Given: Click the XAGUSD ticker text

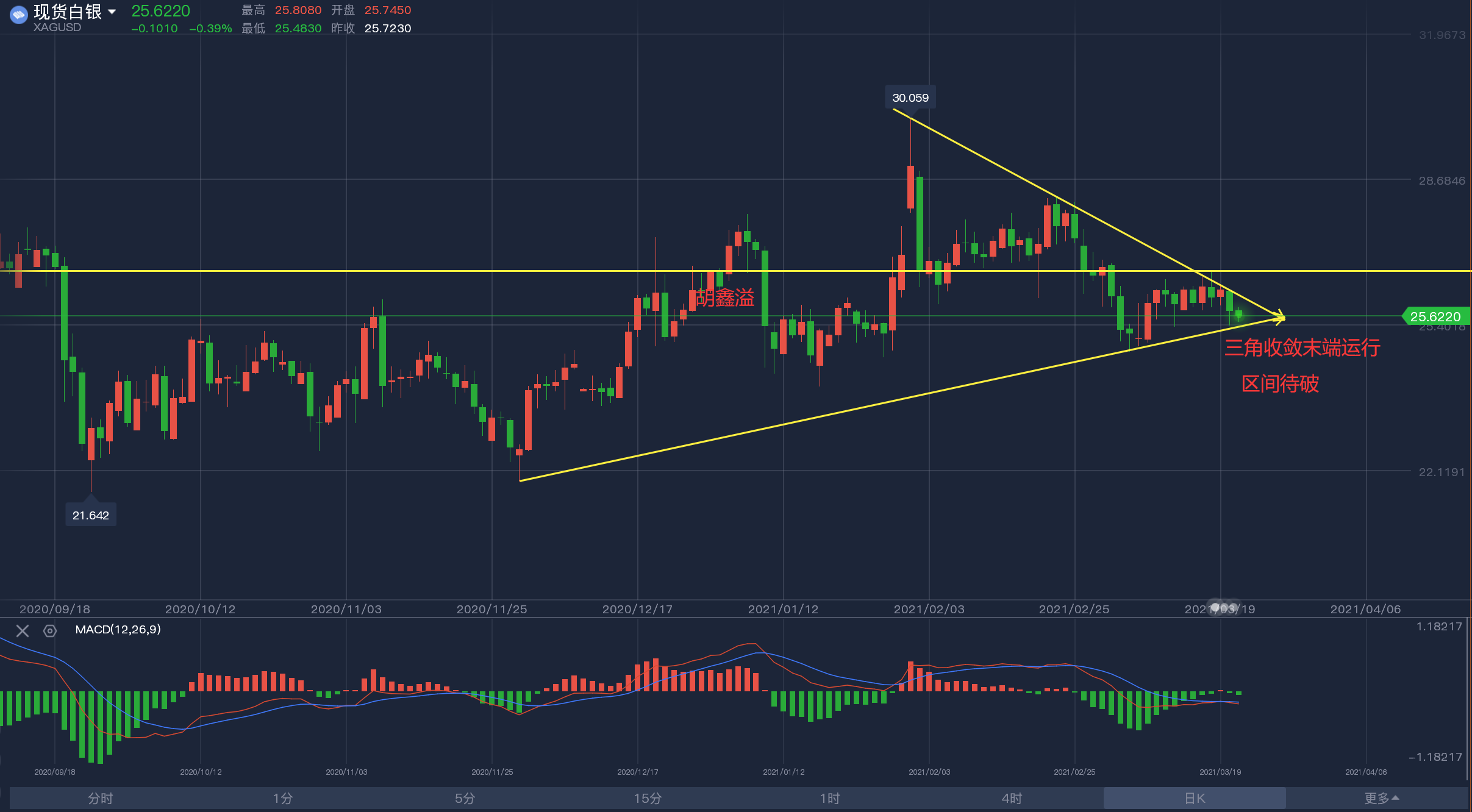Looking at the screenshot, I should click(57, 27).
